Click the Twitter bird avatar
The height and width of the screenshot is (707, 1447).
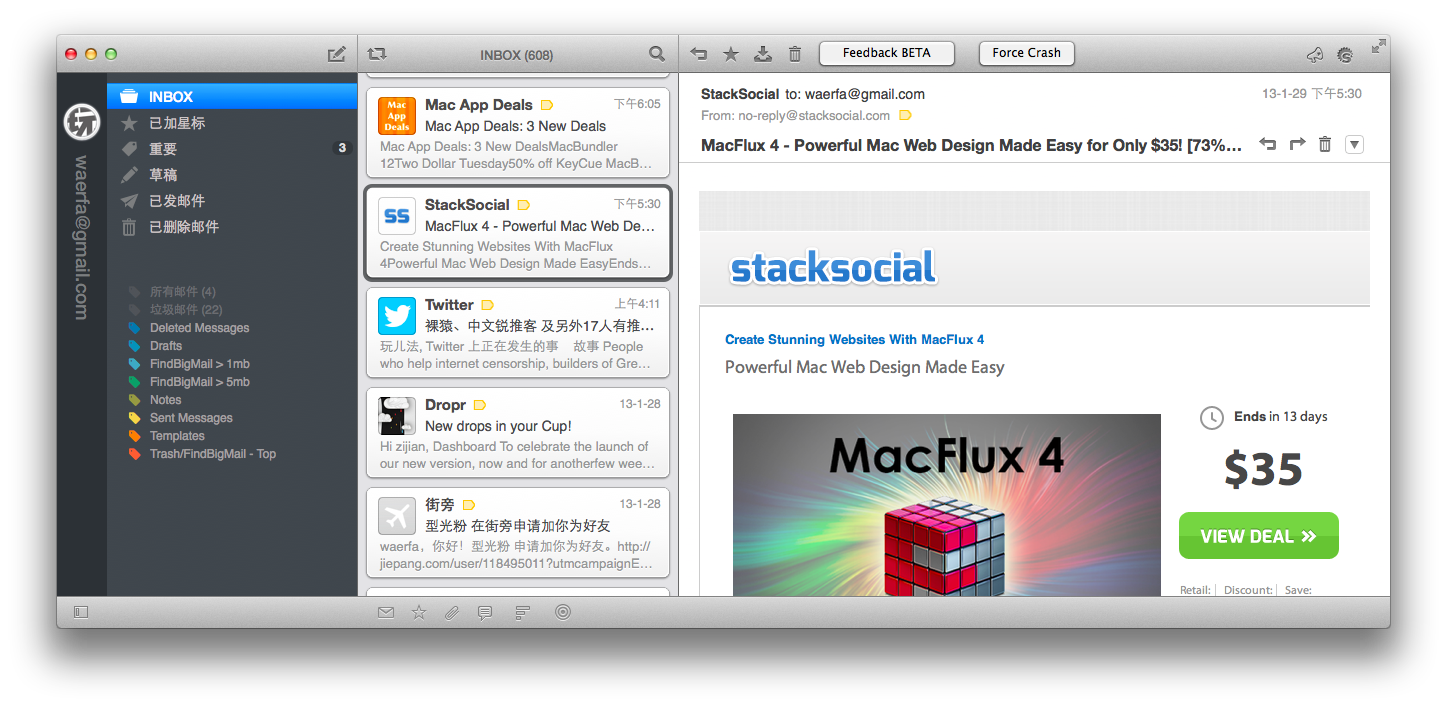397,316
